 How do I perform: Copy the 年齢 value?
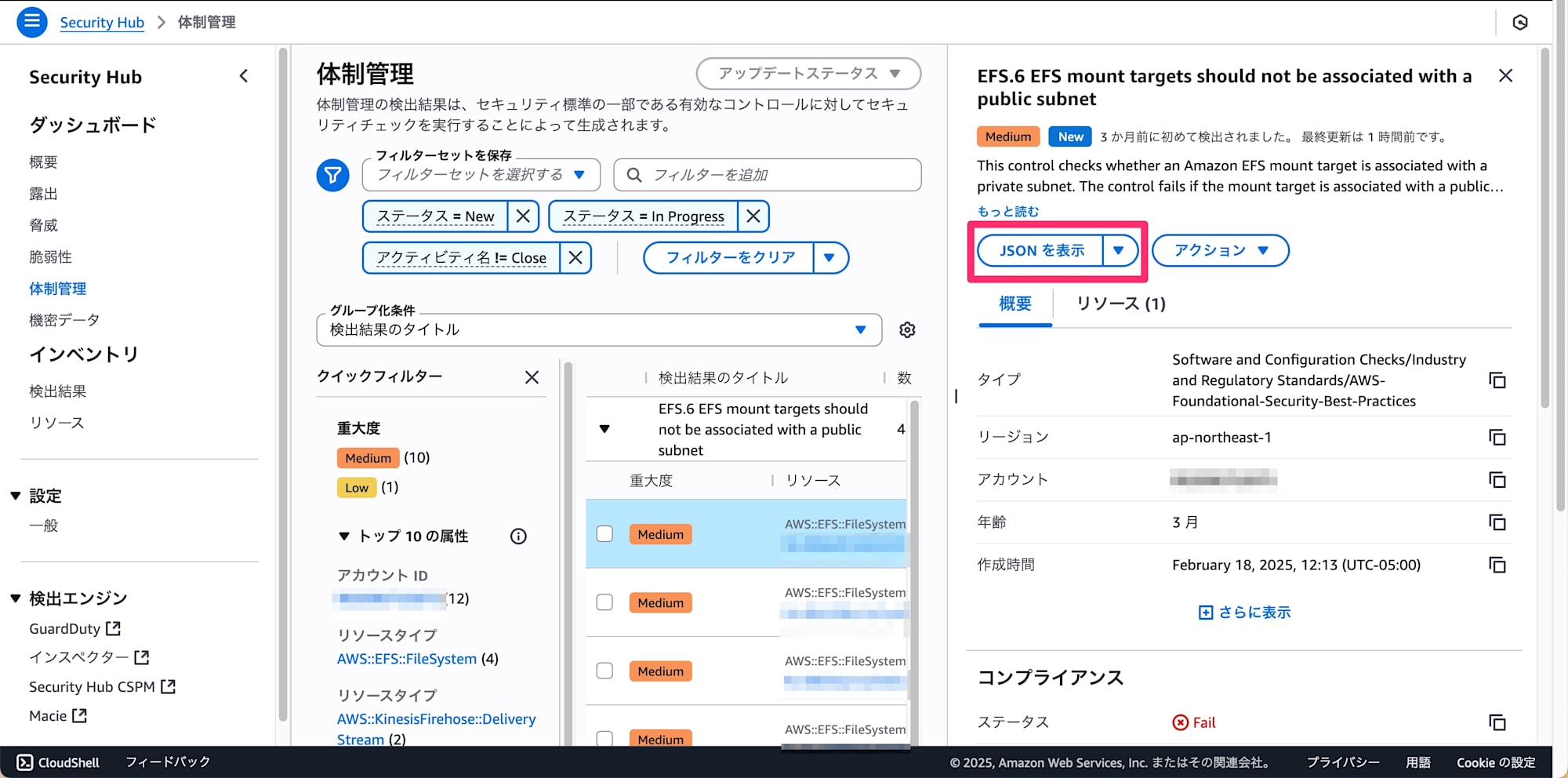click(x=1497, y=522)
